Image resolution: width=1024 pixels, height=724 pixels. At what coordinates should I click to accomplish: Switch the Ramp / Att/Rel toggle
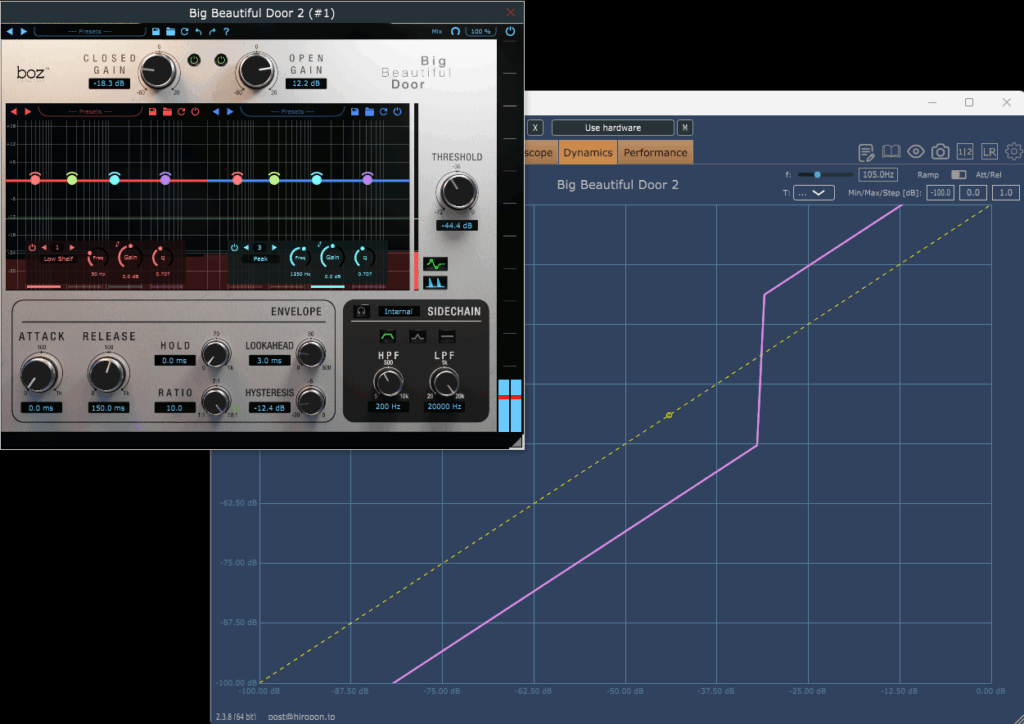tap(958, 175)
